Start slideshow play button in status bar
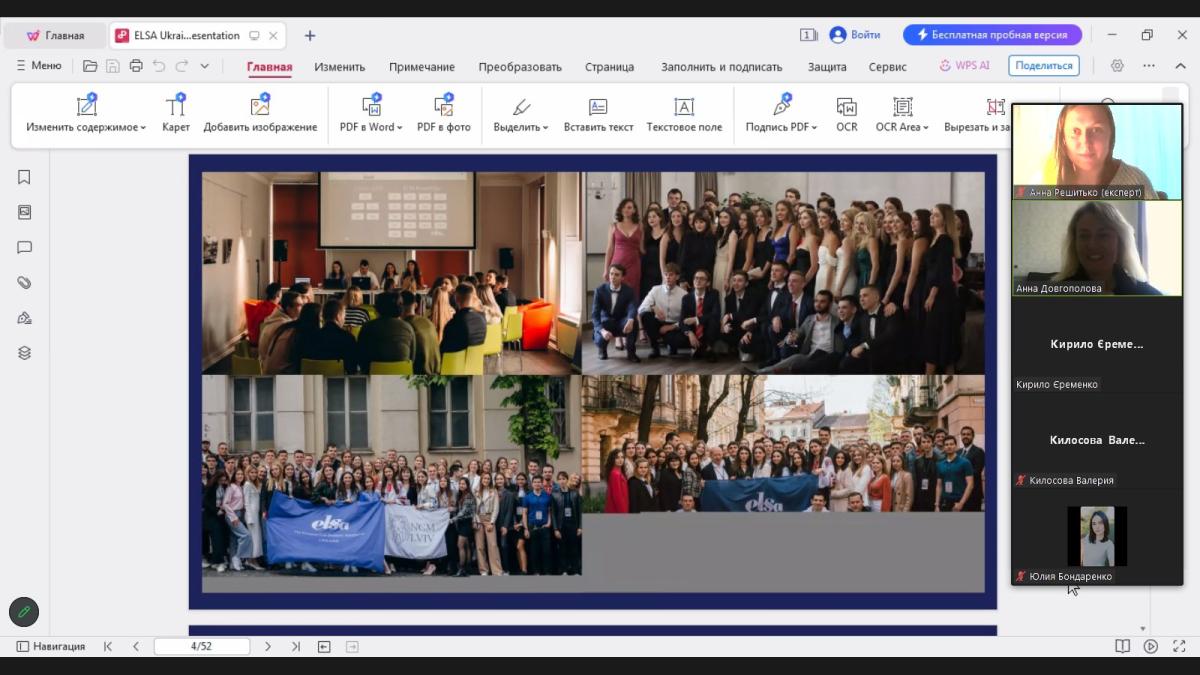The height and width of the screenshot is (675, 1200). pos(1151,646)
